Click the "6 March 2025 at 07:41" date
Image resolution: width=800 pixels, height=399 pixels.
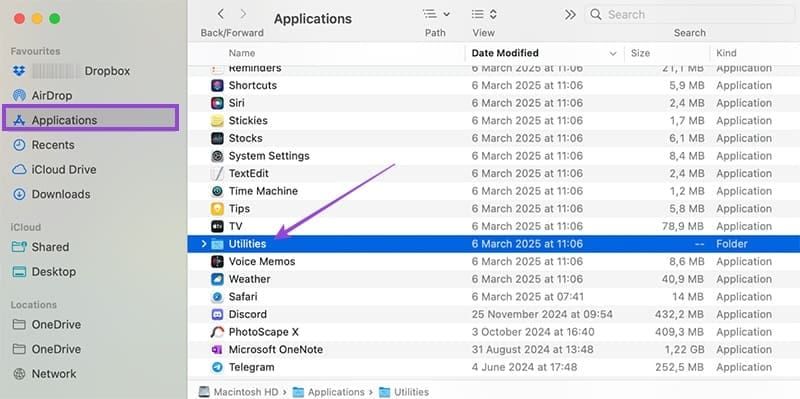(x=527, y=297)
